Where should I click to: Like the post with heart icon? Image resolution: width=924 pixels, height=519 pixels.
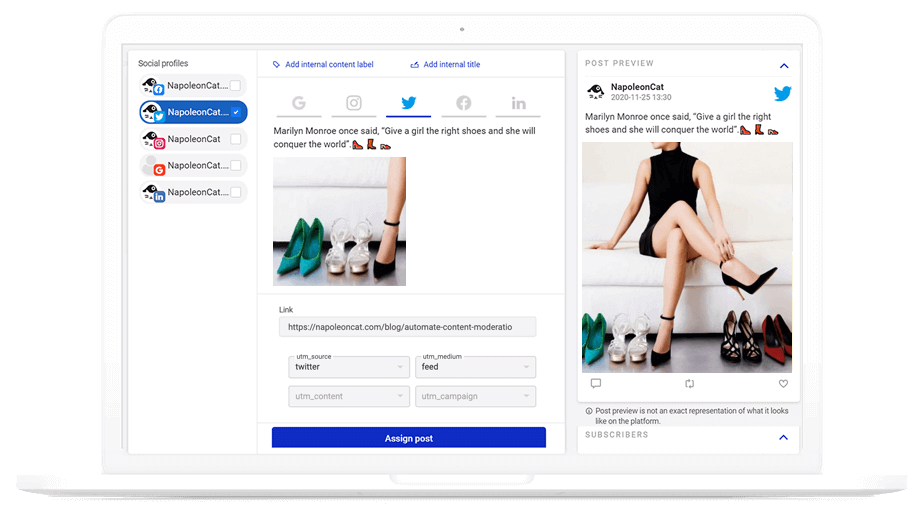click(783, 383)
